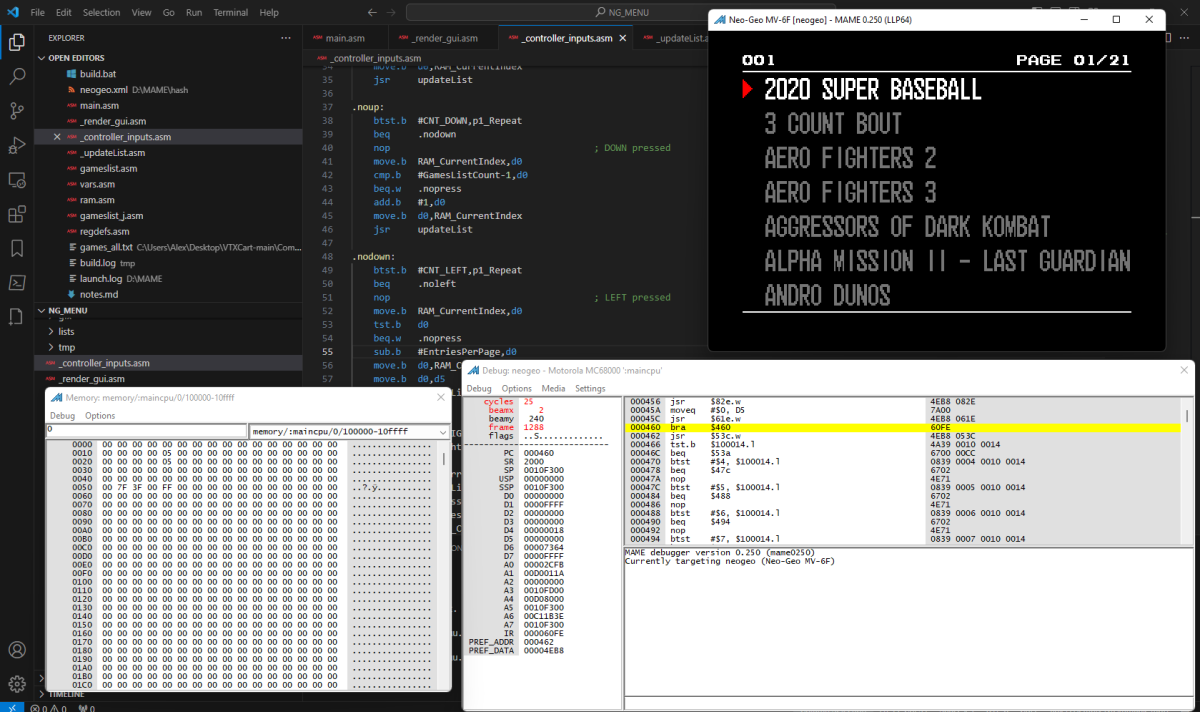Open the Help menu
Viewport: 1200px width, 712px height.
(269, 13)
